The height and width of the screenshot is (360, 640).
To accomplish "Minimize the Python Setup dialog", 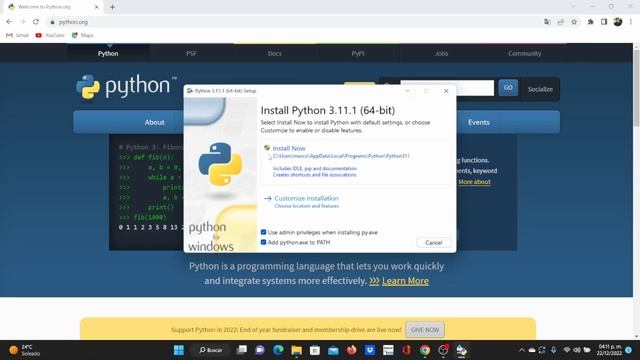I will pos(407,91).
